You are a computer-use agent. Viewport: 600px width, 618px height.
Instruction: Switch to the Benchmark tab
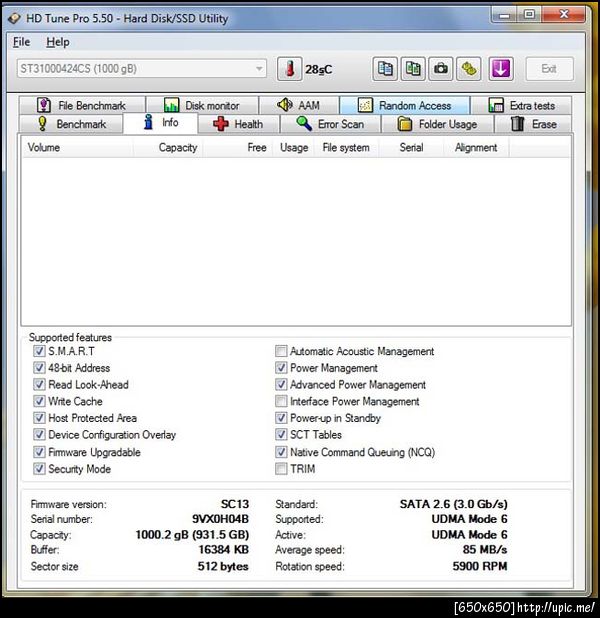coord(71,124)
